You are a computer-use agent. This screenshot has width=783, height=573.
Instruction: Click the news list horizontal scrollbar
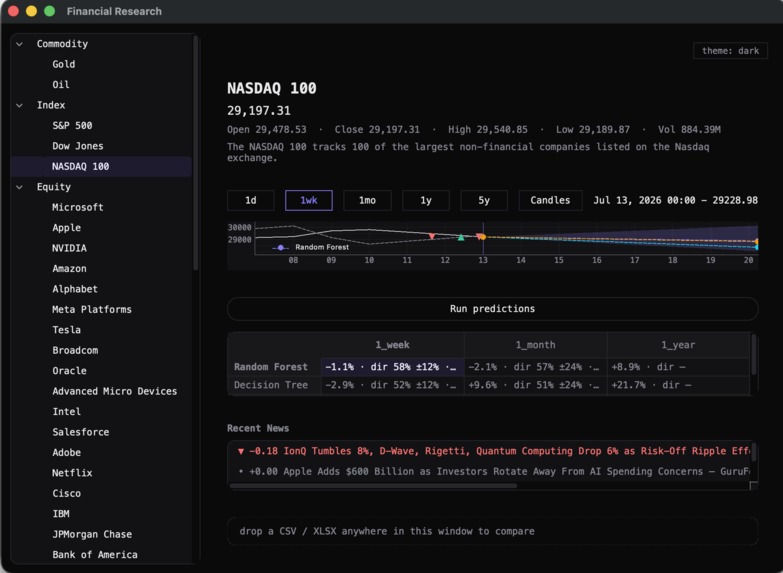pos(374,486)
